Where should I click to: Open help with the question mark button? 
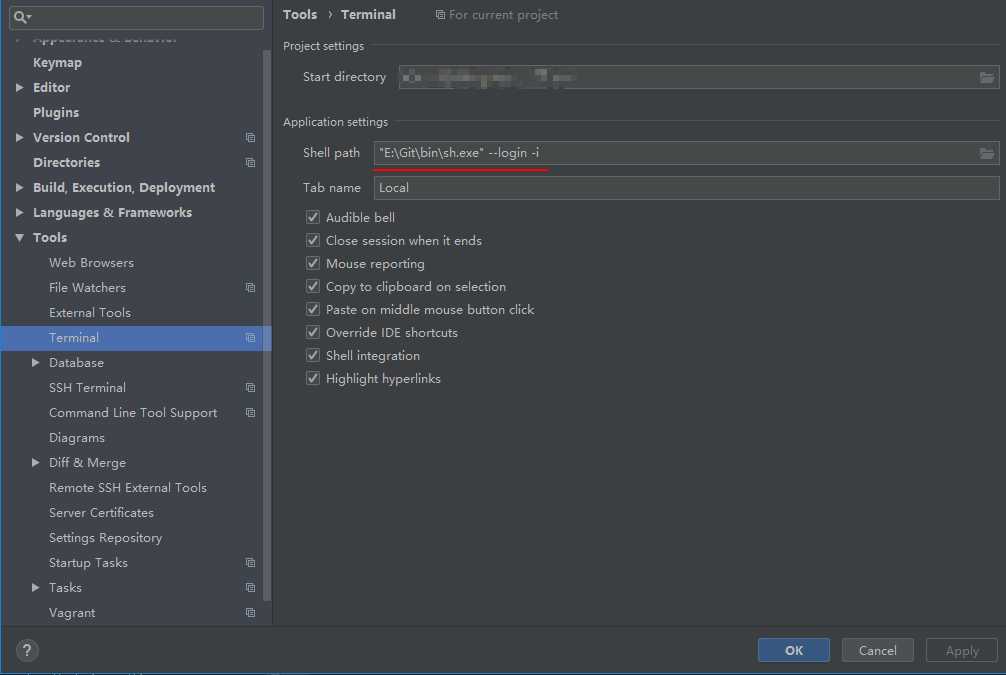(x=27, y=650)
